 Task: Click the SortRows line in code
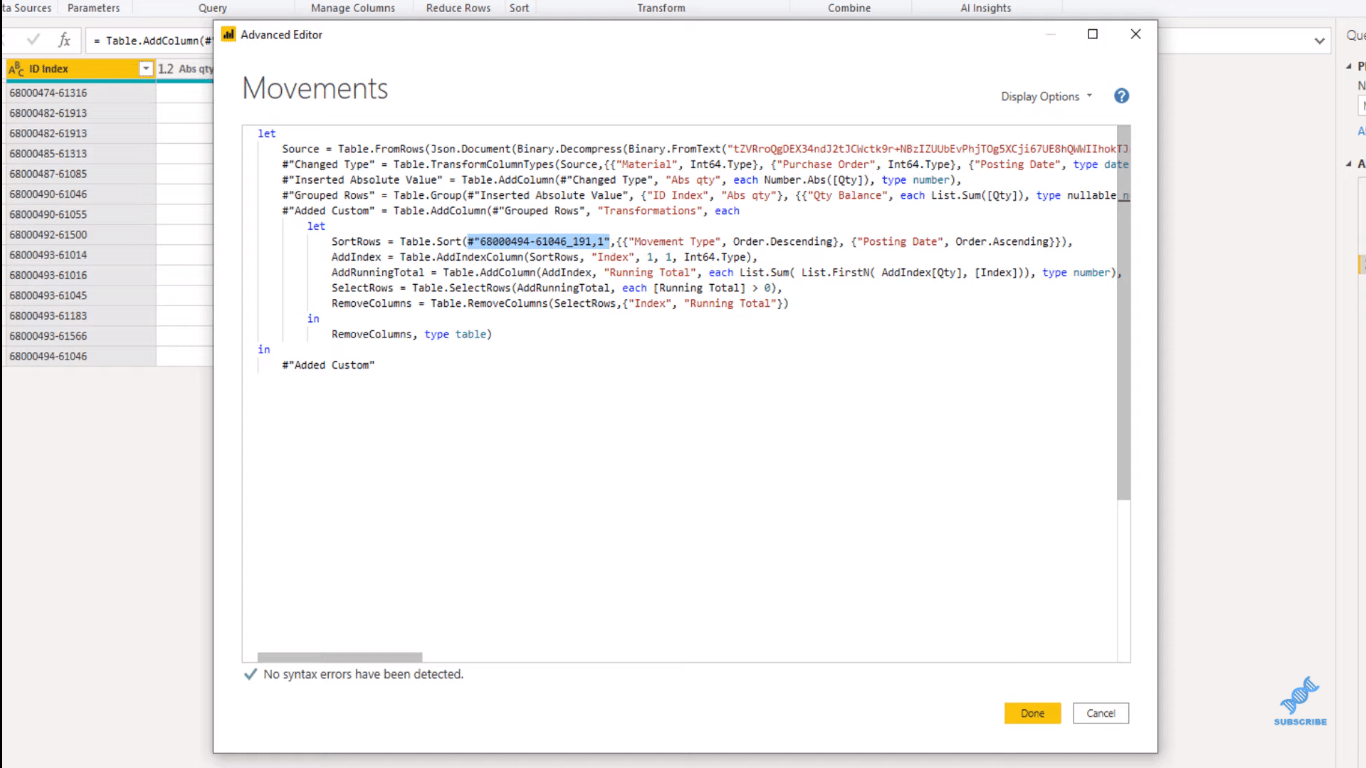tap(701, 242)
